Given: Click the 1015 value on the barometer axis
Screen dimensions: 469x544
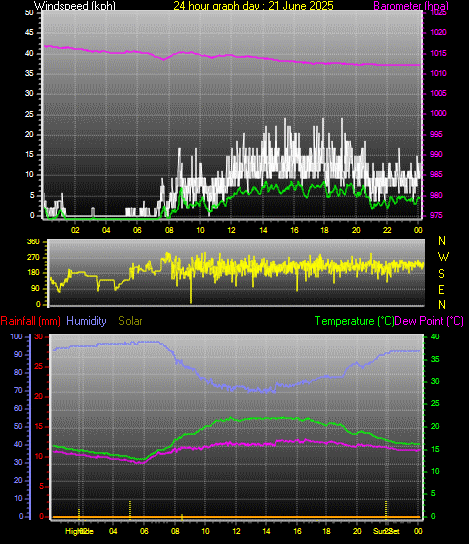Looking at the screenshot, I should point(438,53).
